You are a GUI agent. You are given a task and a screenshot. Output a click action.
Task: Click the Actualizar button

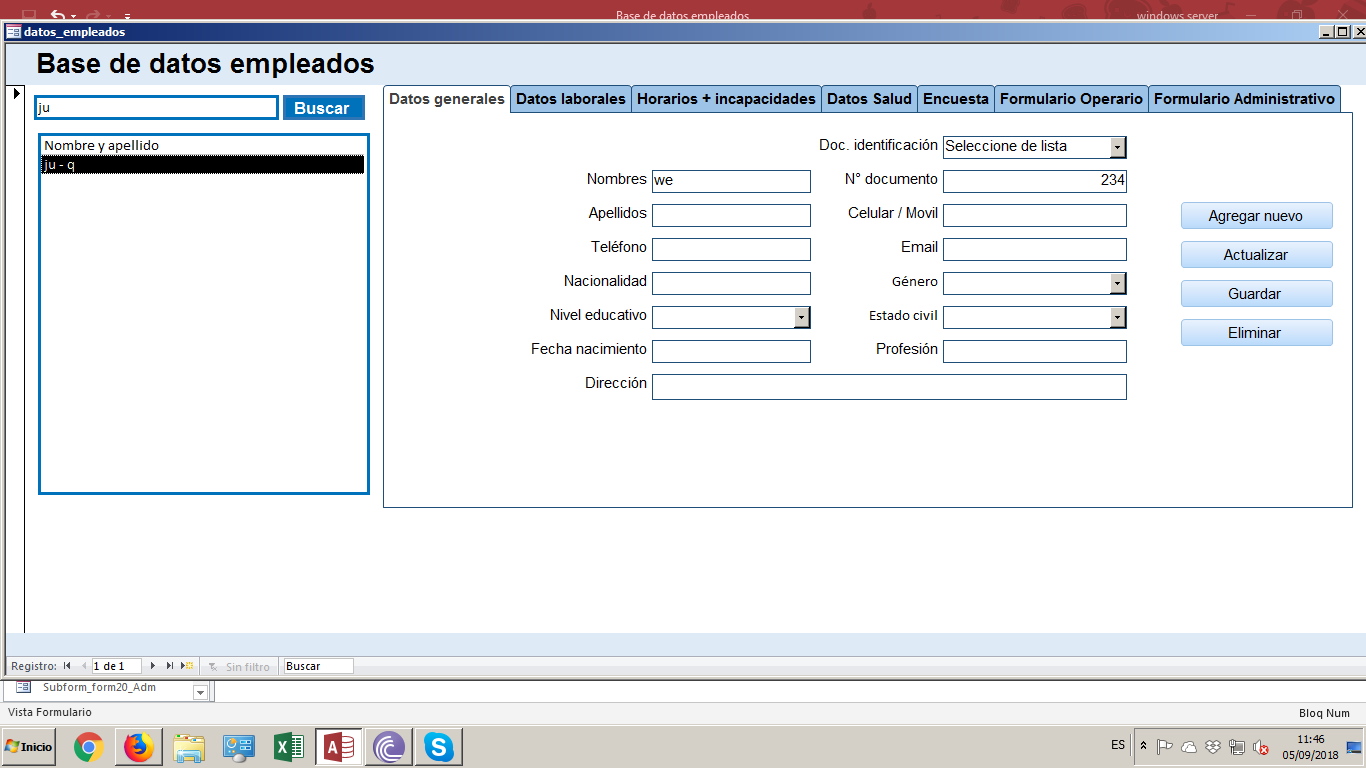point(1256,255)
